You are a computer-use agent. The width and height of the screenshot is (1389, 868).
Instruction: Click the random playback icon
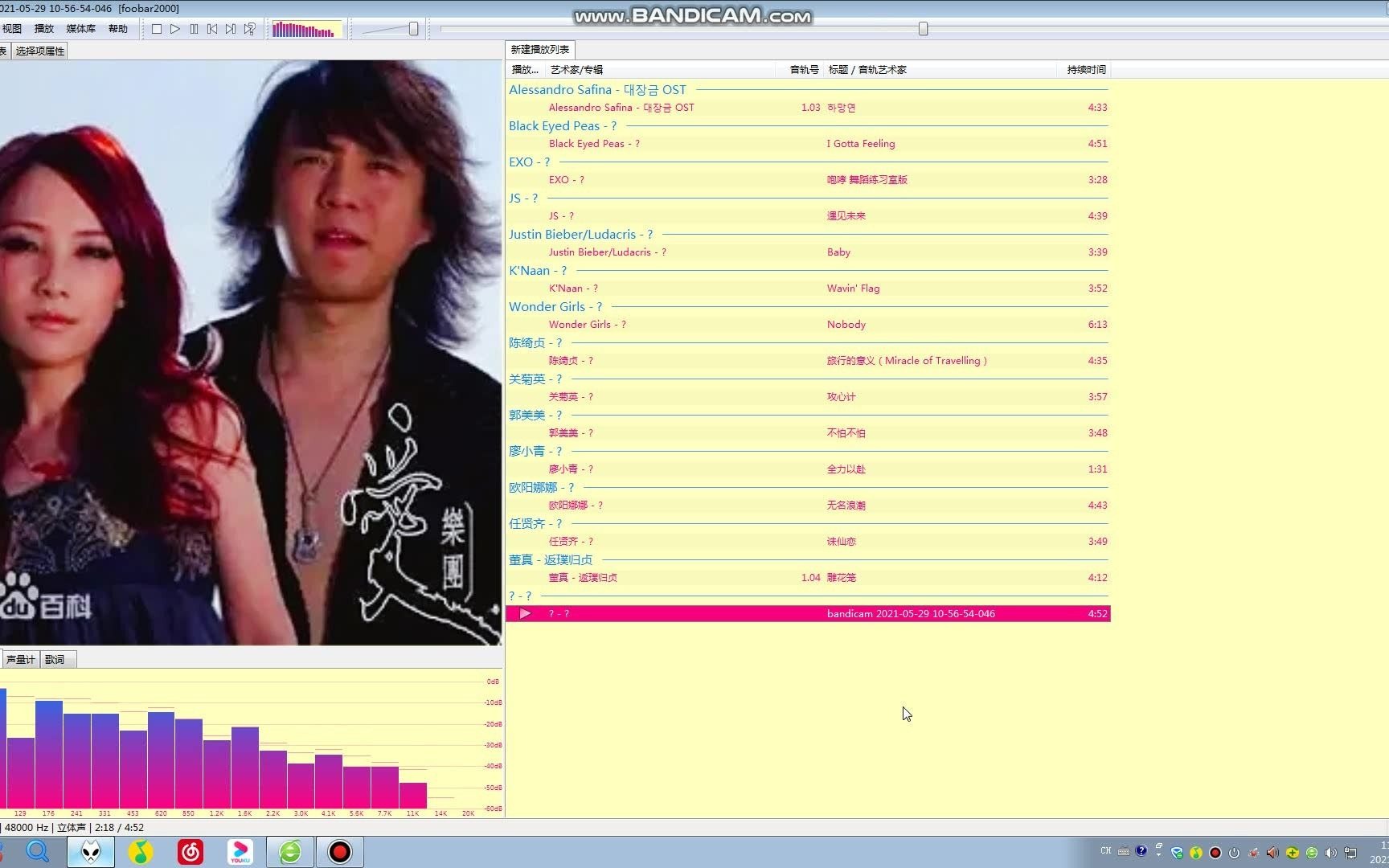click(250, 29)
